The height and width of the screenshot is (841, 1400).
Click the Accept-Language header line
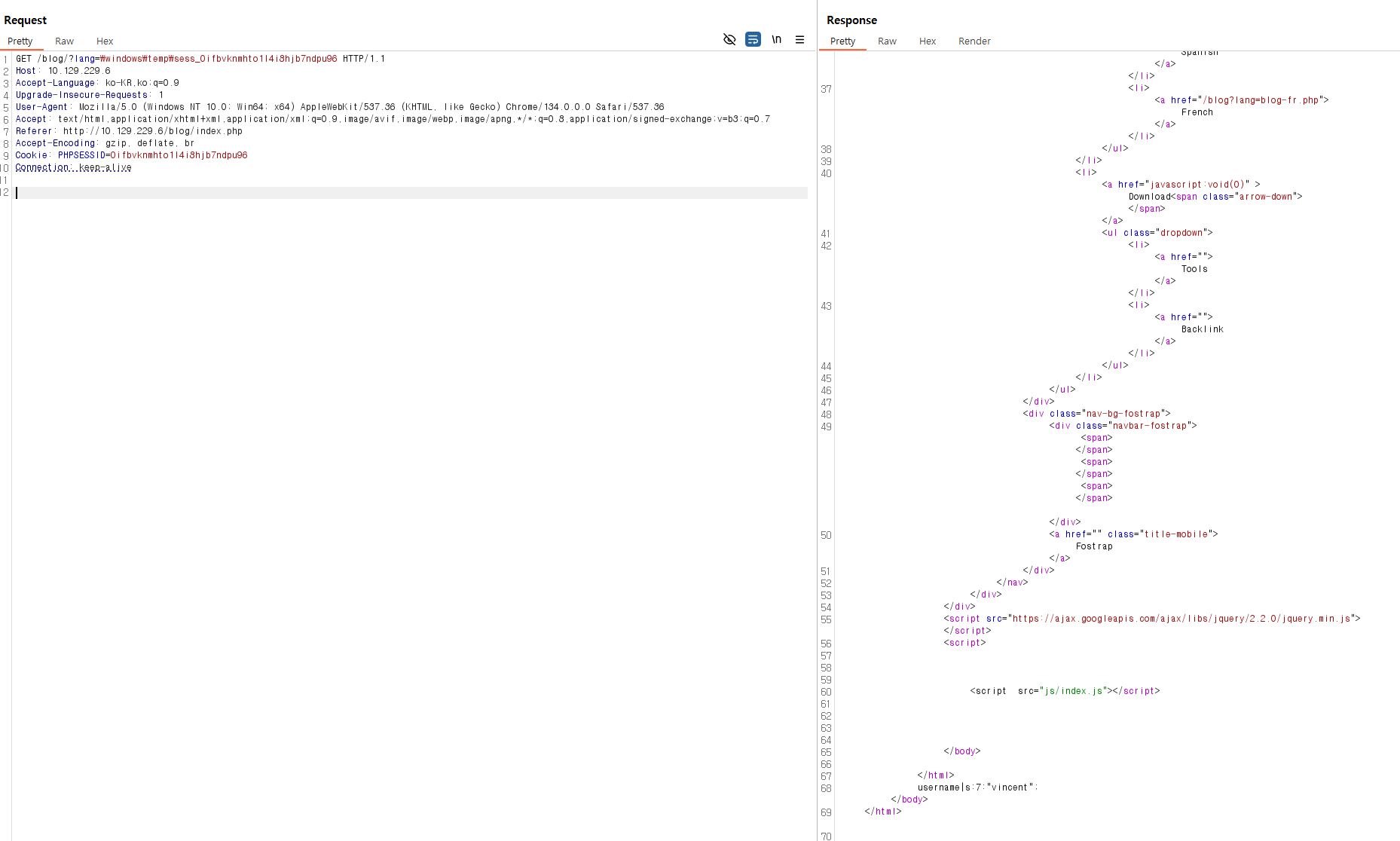coord(97,83)
